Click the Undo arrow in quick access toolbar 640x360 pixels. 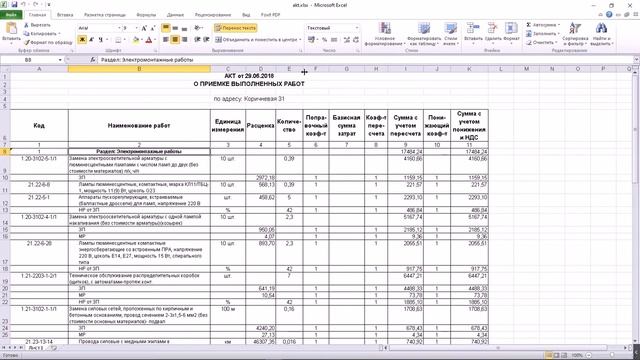[24, 4]
